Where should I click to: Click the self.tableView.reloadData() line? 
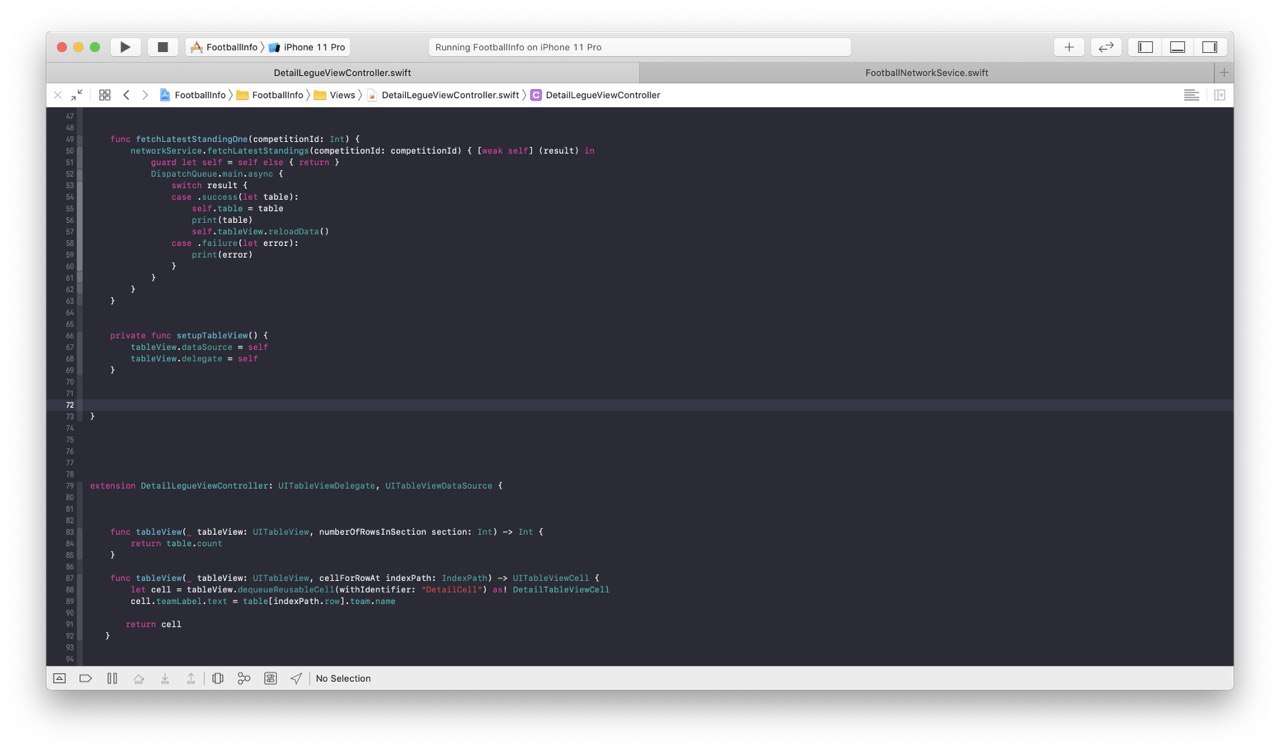[x=260, y=231]
